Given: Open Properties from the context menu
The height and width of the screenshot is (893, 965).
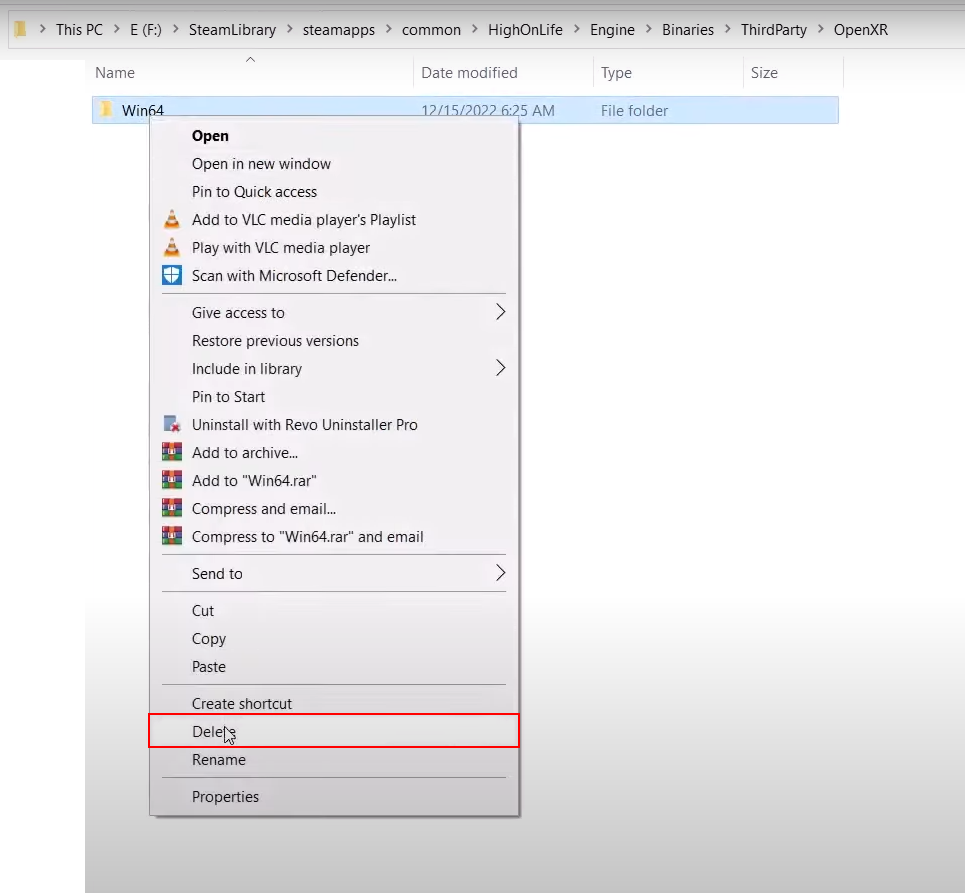Looking at the screenshot, I should [225, 797].
